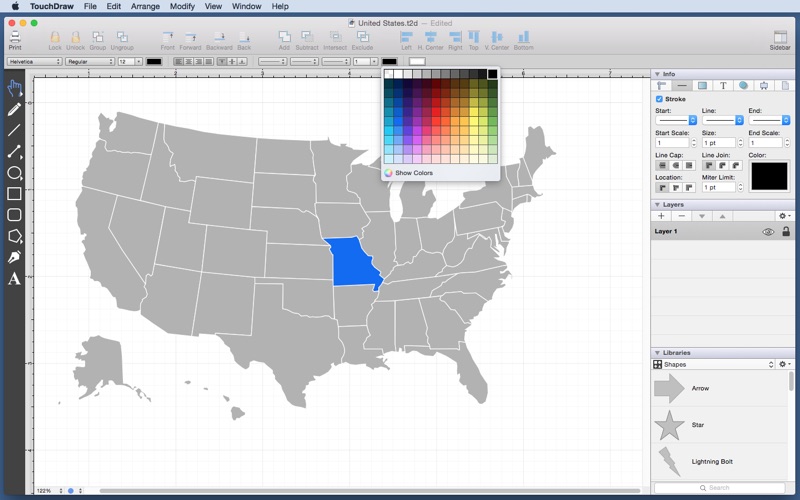800x500 pixels.
Task: Select the Rounded Rectangle tool
Action: [14, 215]
